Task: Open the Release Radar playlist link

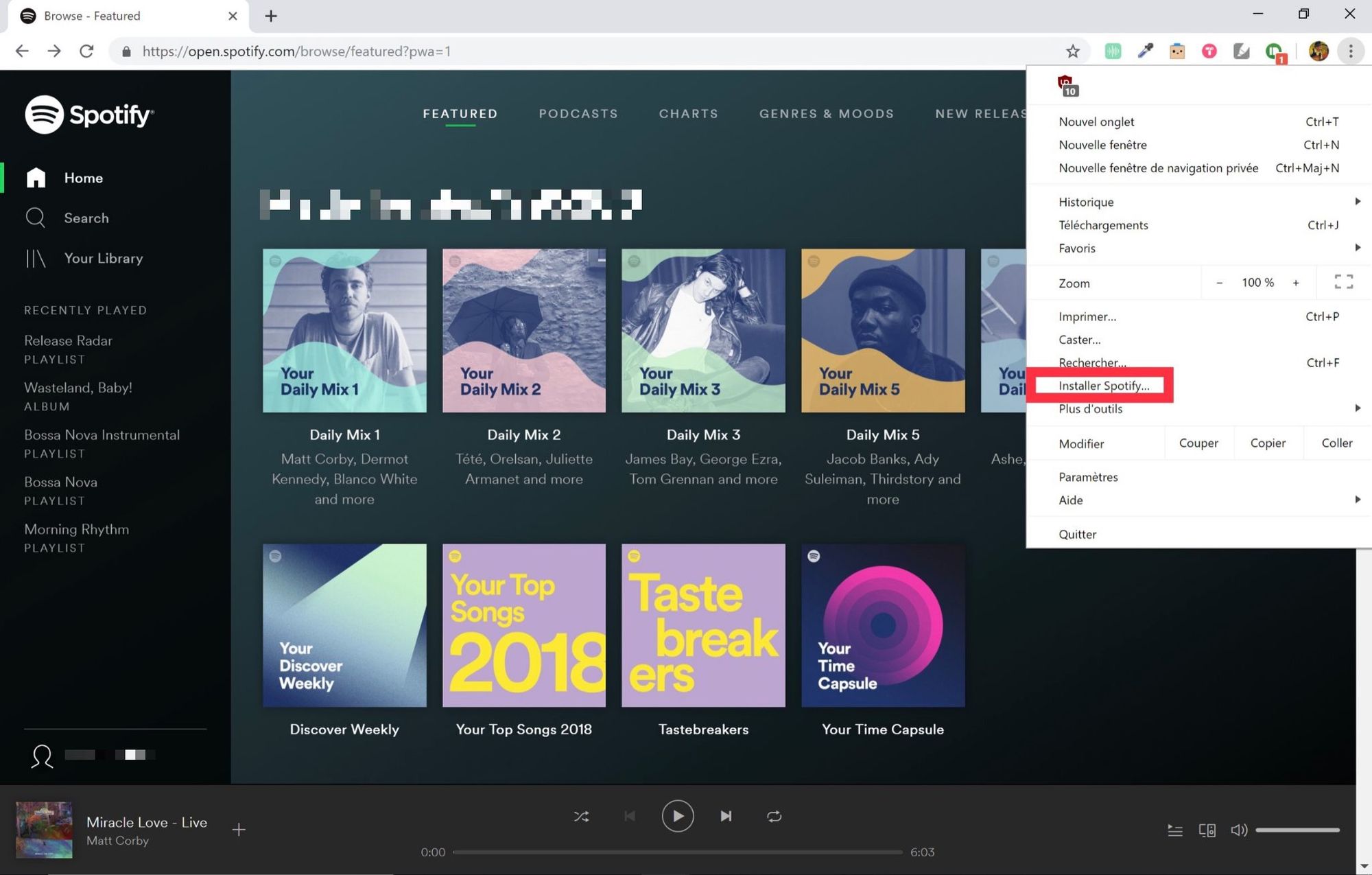Action: (x=68, y=340)
